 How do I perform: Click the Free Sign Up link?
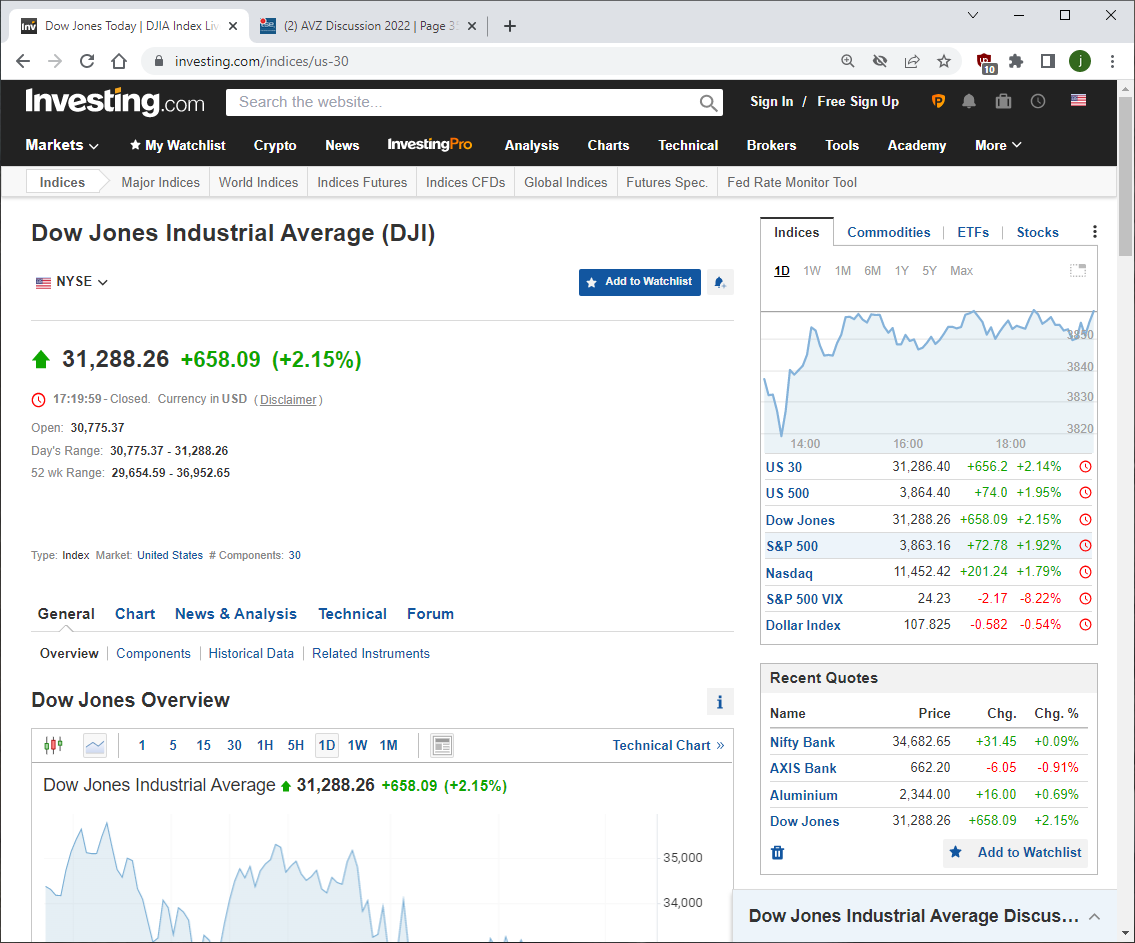(858, 101)
